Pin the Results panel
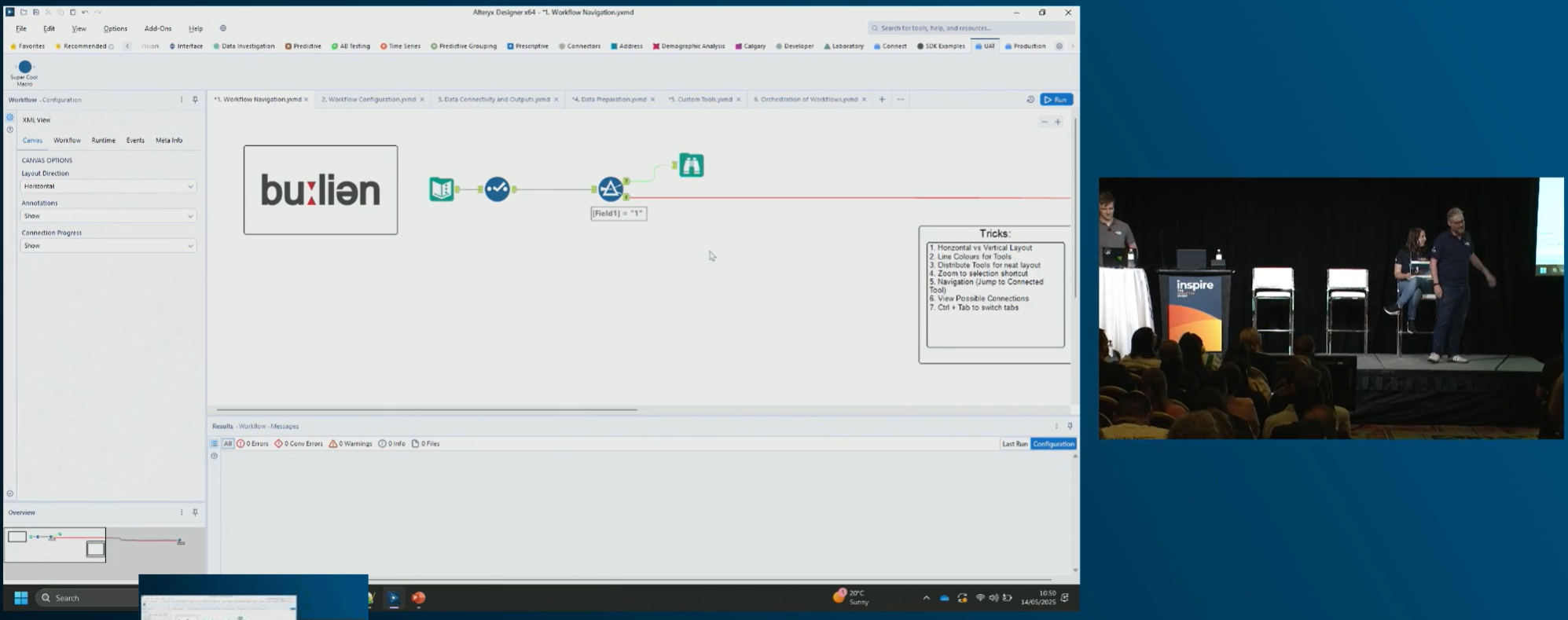The height and width of the screenshot is (620, 1568). pos(1070,426)
